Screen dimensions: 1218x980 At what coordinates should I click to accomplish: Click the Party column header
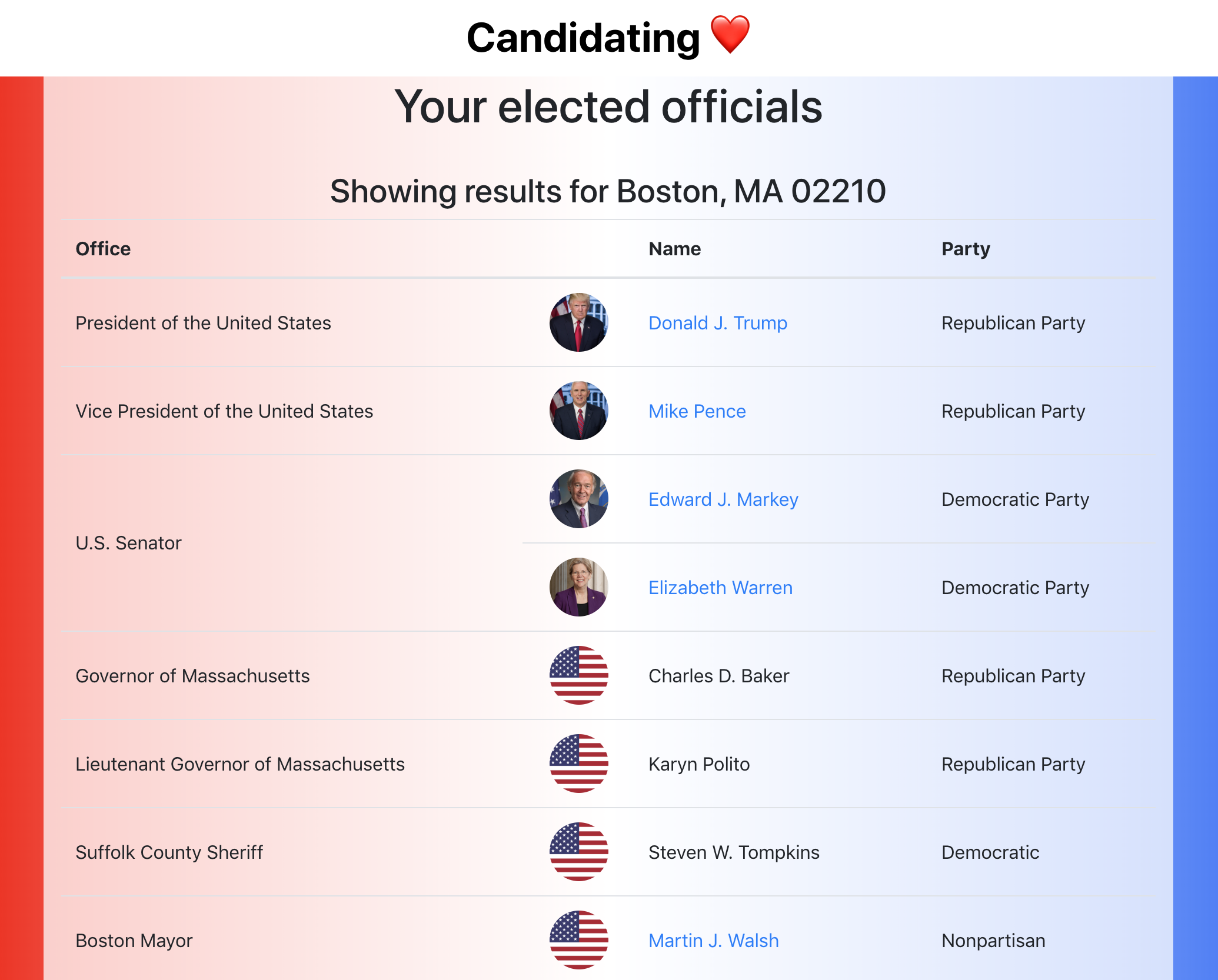[966, 249]
